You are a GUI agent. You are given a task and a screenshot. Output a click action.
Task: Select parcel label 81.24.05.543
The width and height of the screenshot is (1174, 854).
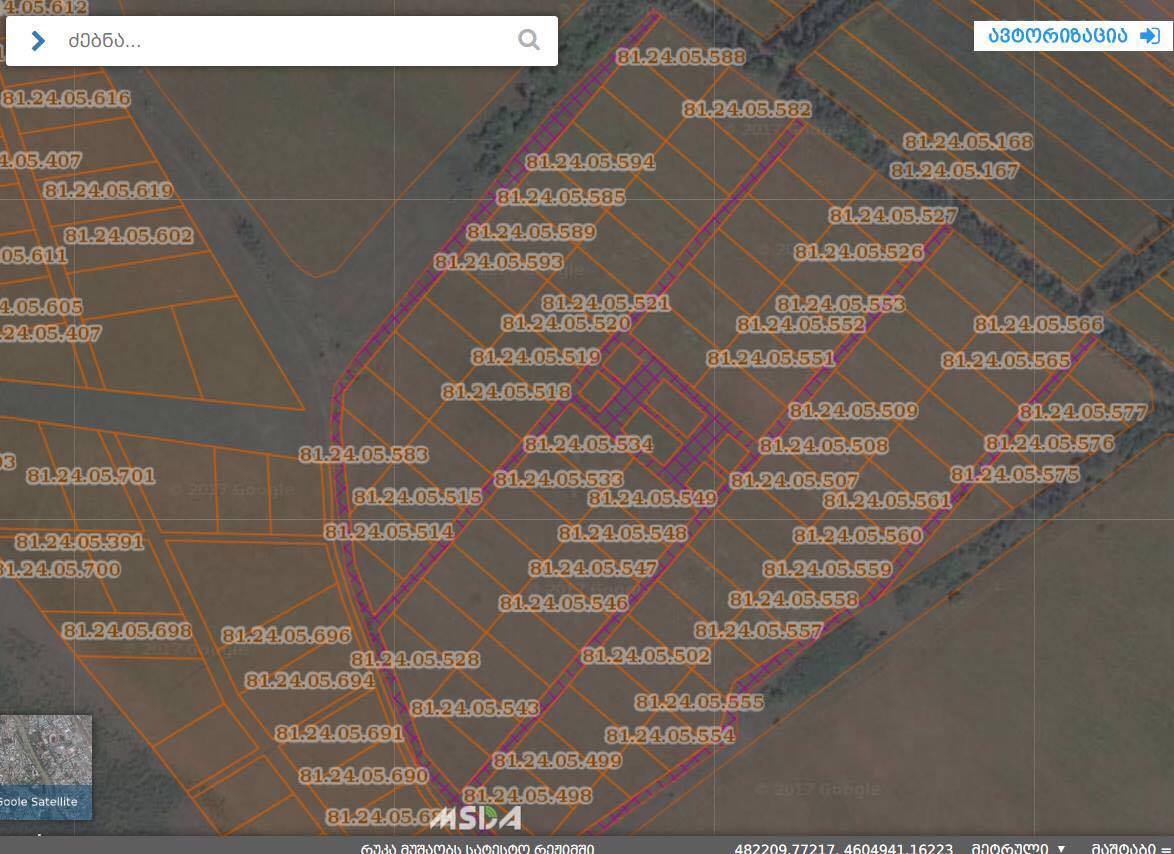point(474,707)
